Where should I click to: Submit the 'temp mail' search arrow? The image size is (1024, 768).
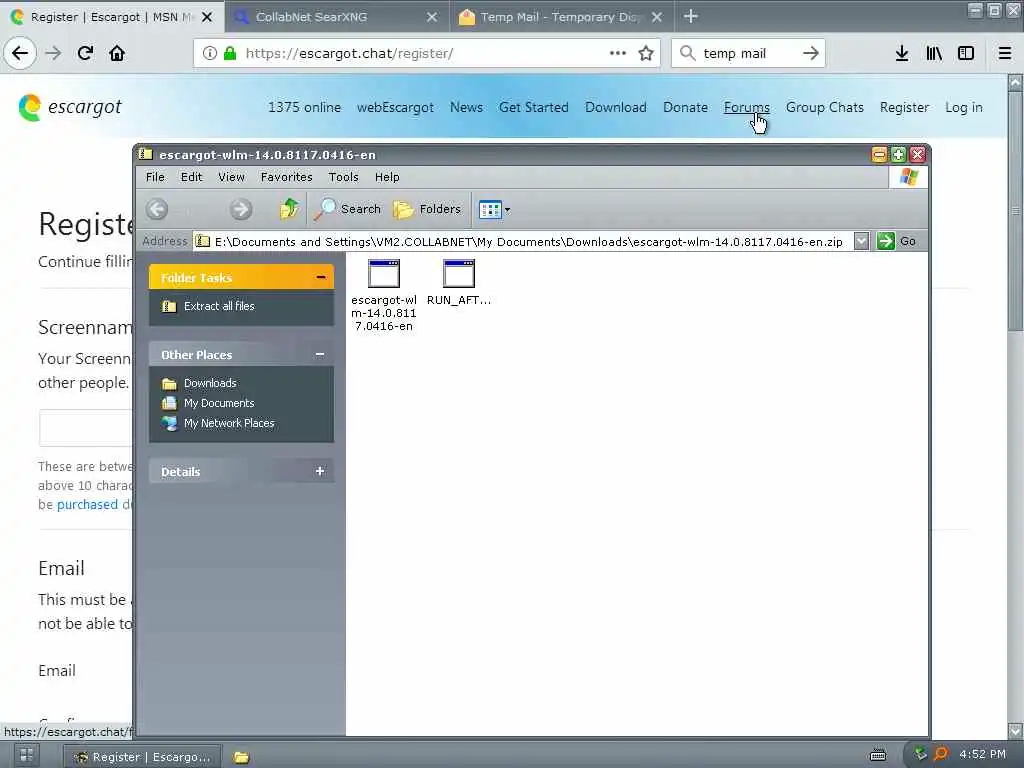810,53
